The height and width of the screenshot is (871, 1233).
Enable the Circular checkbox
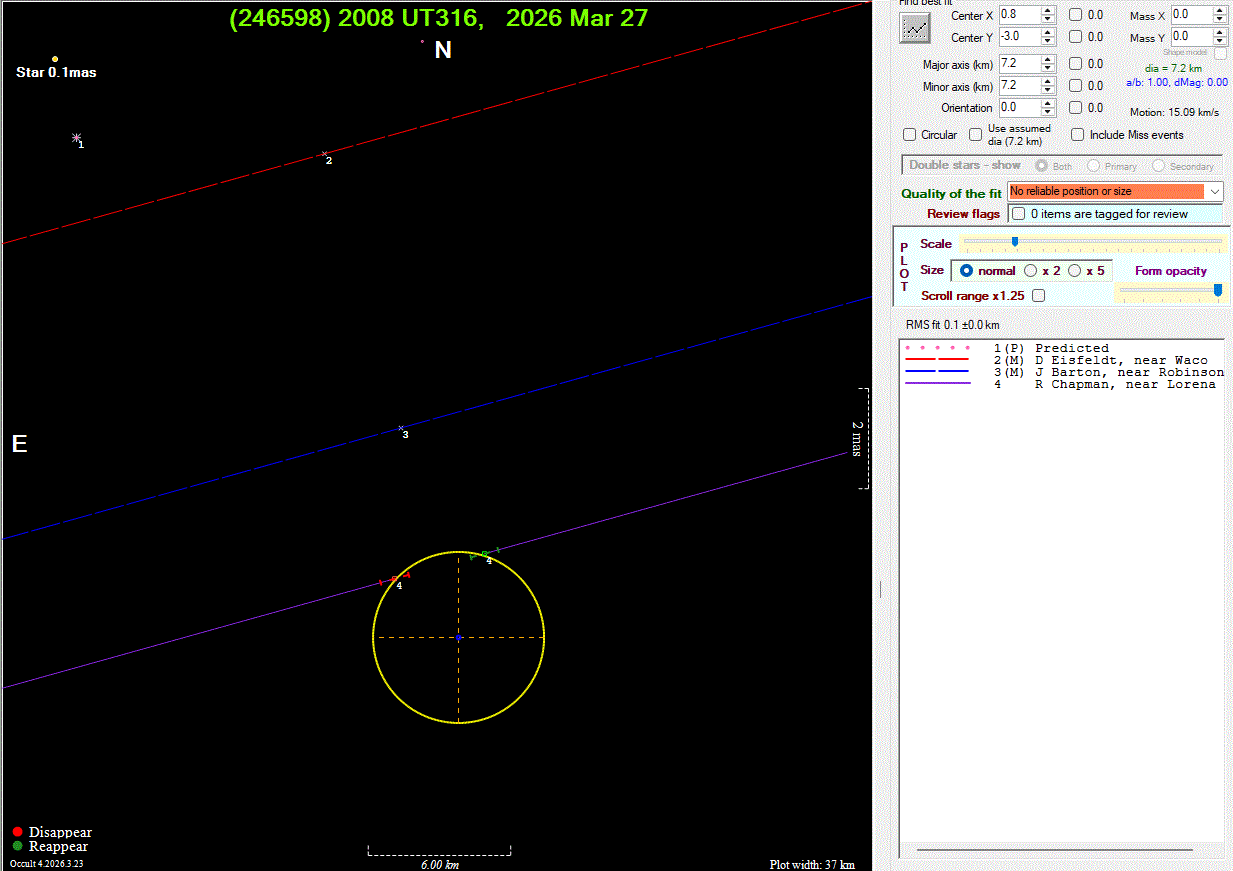pos(910,135)
